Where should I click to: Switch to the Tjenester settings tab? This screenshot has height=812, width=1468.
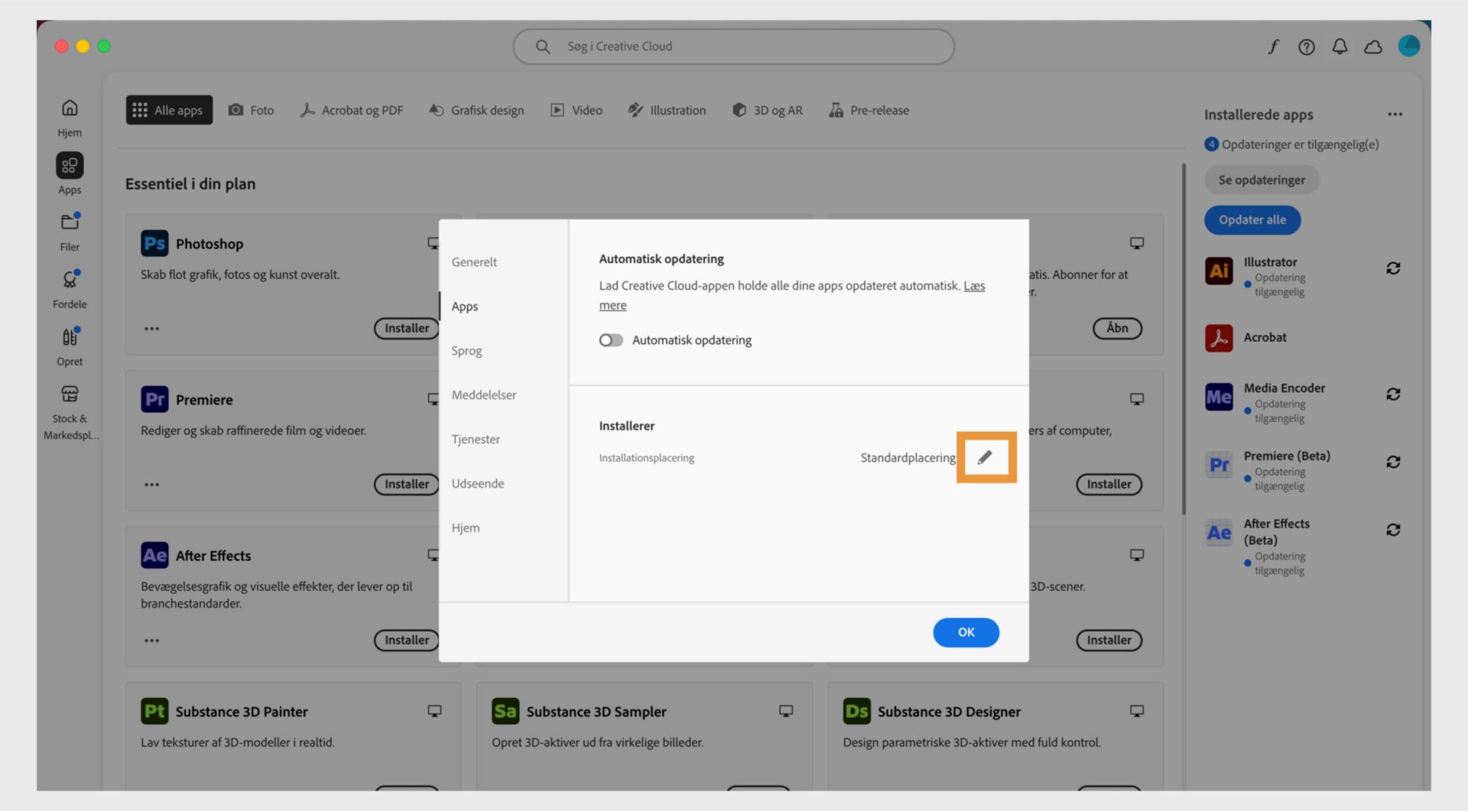pyautogui.click(x=476, y=439)
